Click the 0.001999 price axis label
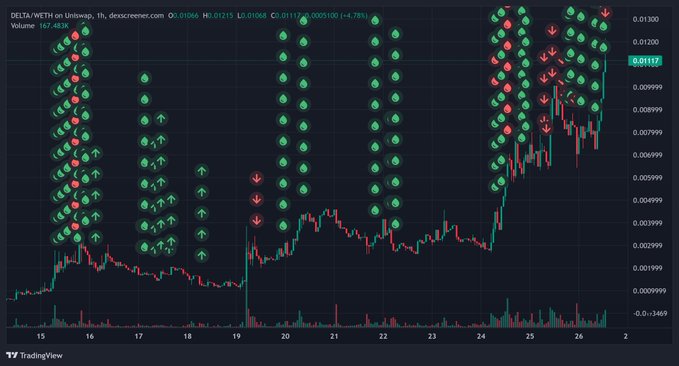Image resolution: width=679 pixels, height=366 pixels. (647, 268)
